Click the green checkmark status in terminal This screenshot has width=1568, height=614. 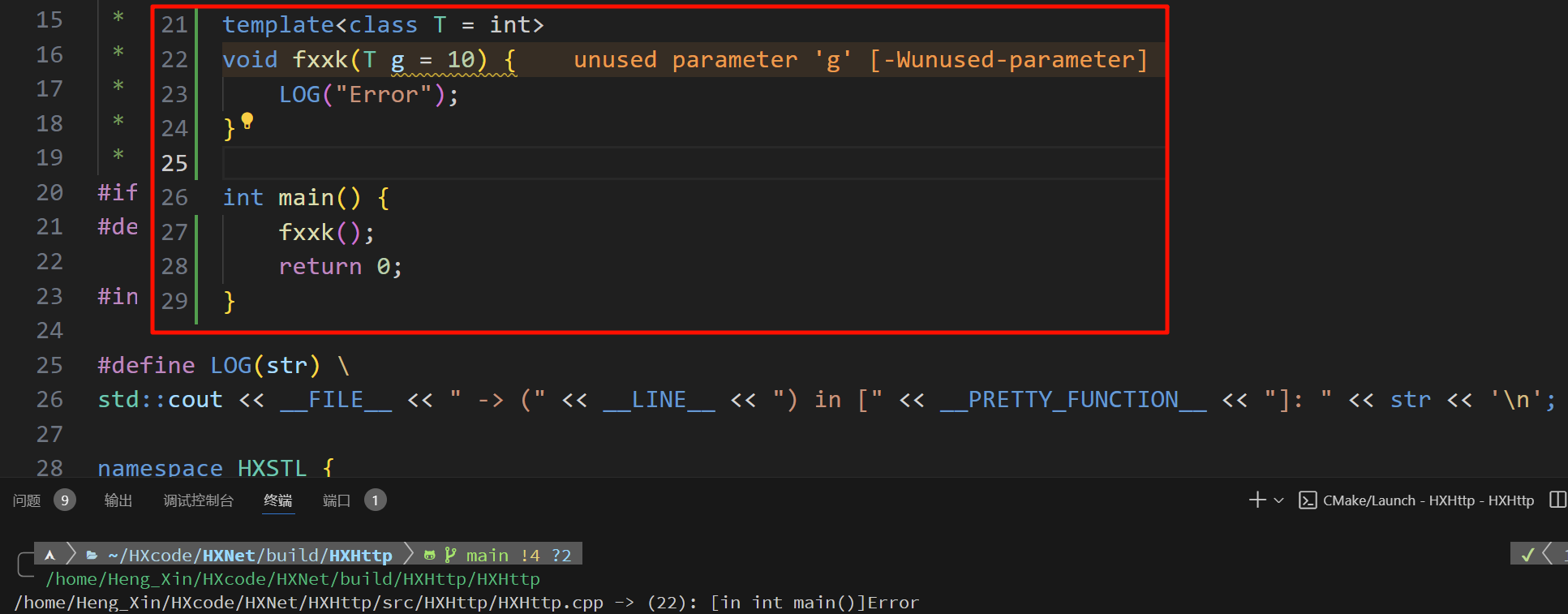[x=1527, y=555]
